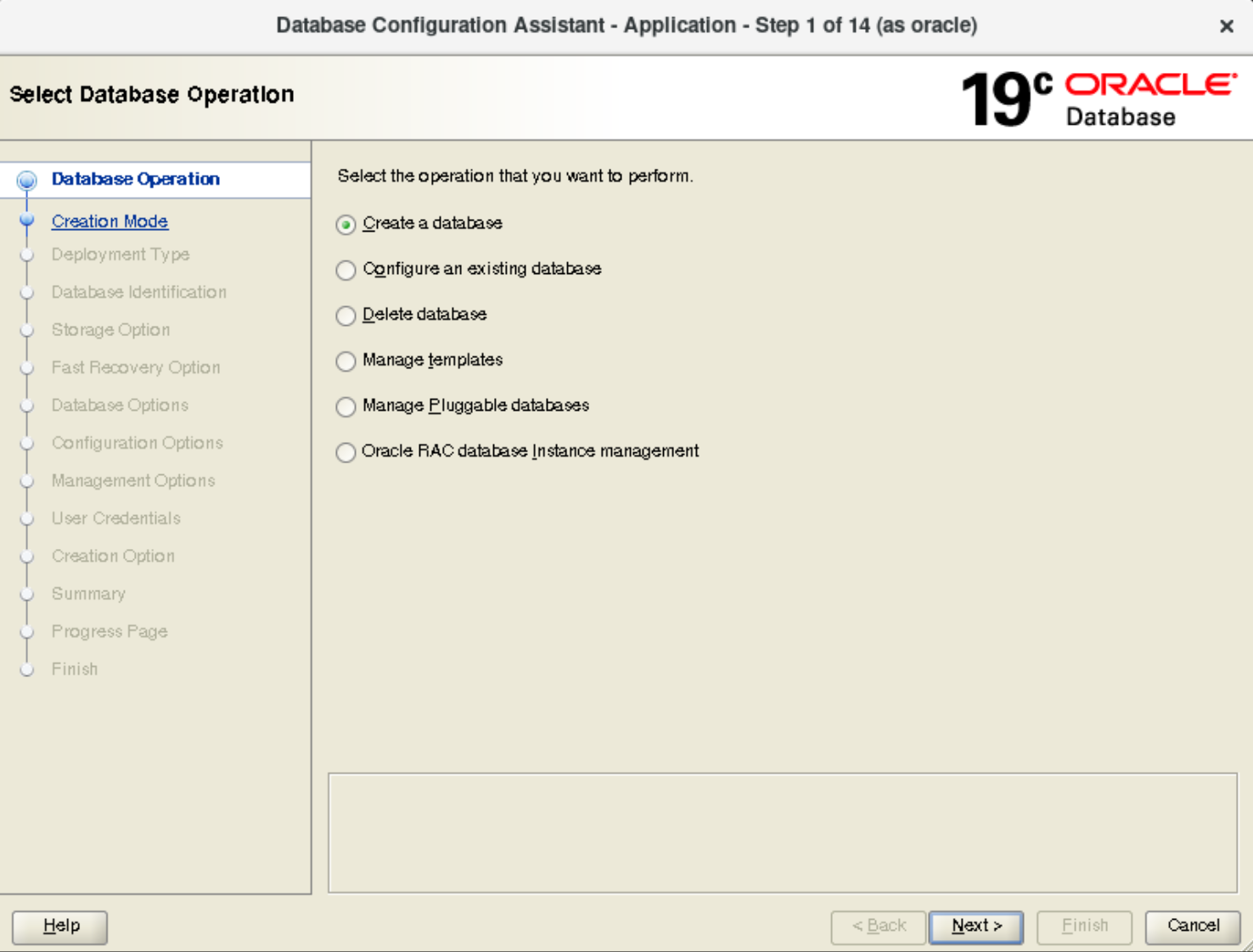Click the Summary step label

tap(88, 594)
